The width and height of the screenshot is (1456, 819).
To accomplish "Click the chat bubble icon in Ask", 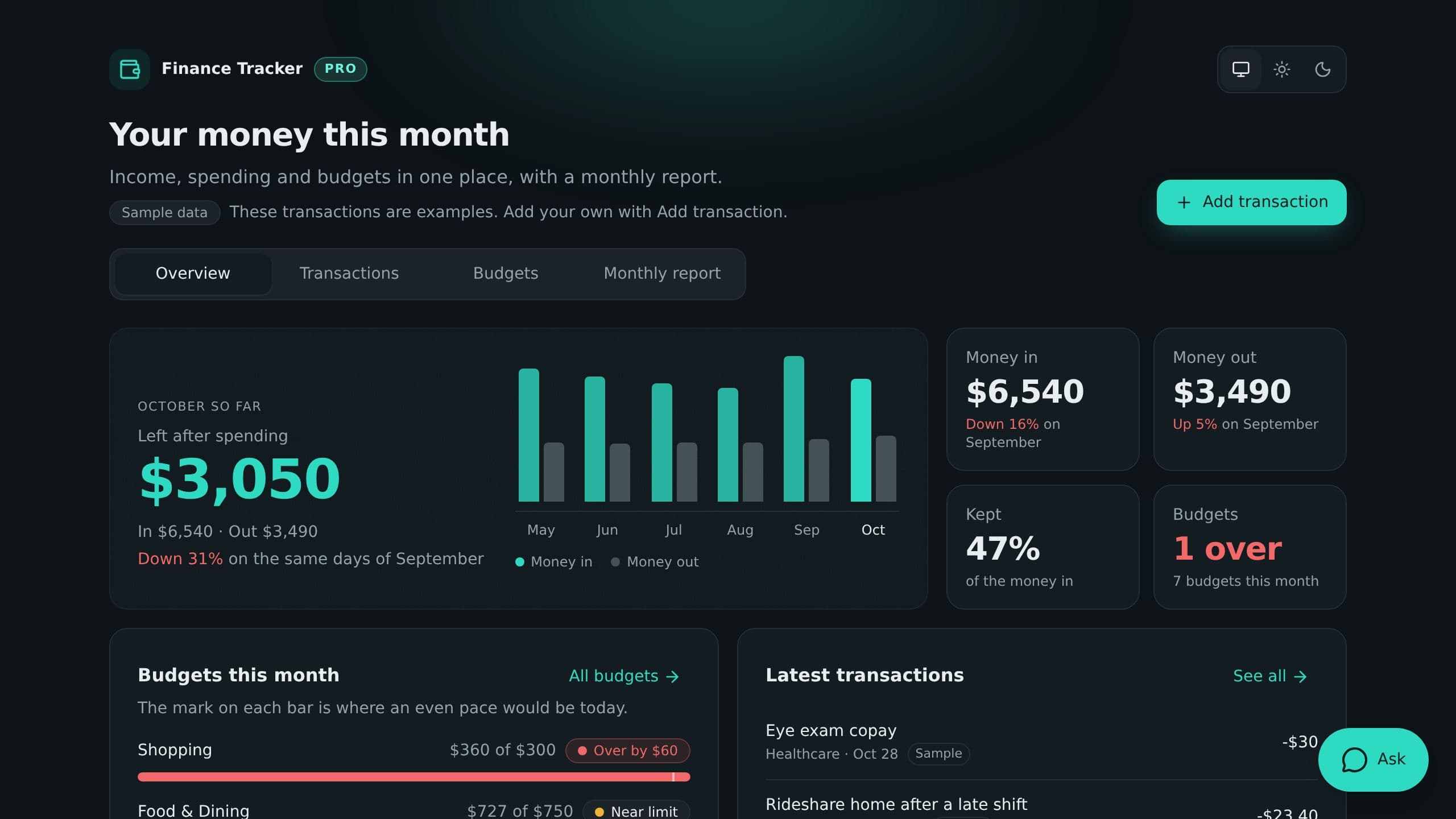I will (x=1354, y=759).
